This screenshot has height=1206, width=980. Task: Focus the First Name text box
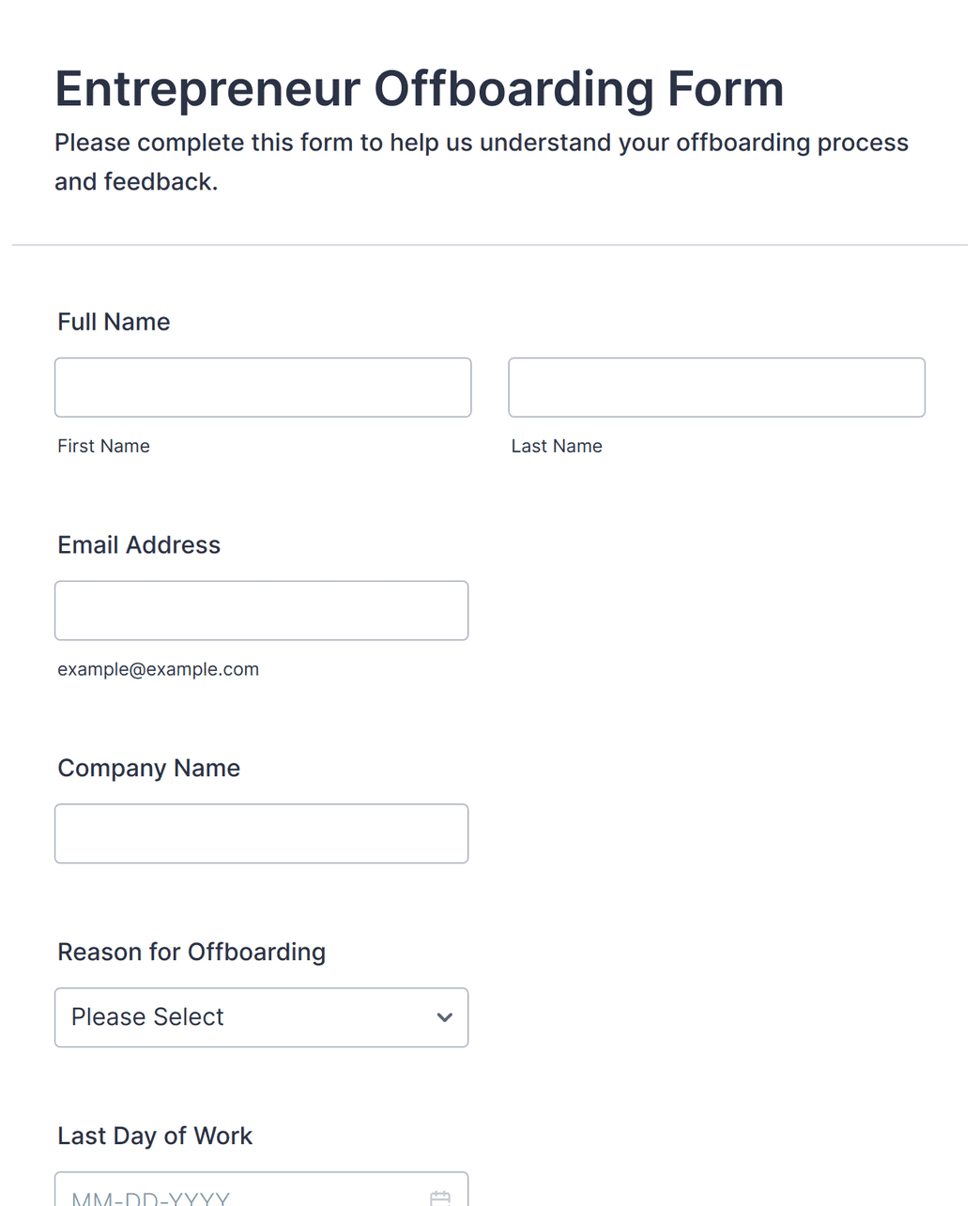(263, 387)
